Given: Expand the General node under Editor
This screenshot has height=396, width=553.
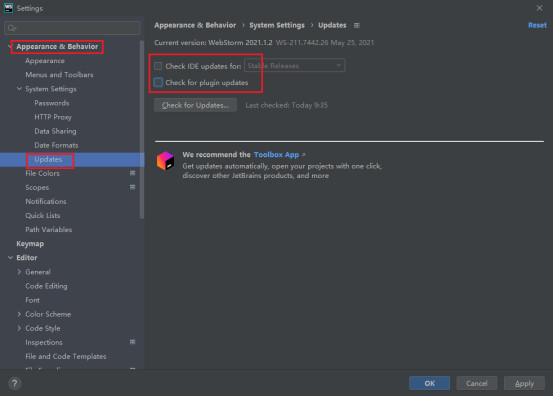Looking at the screenshot, I should click(19, 272).
